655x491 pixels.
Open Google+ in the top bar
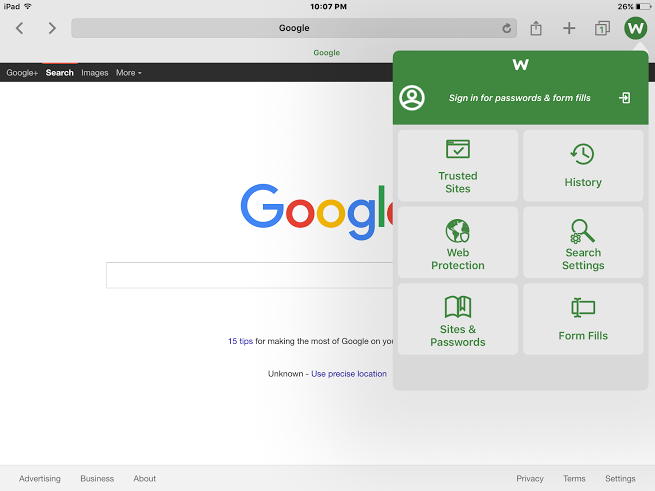point(22,73)
